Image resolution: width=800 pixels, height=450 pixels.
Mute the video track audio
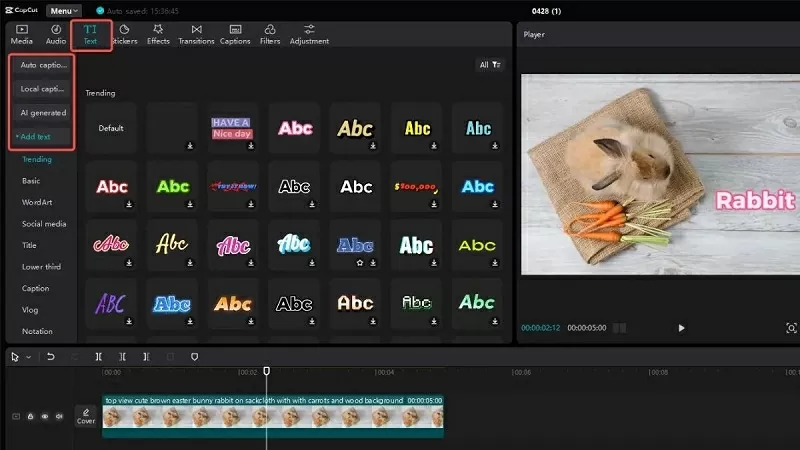[x=59, y=416]
